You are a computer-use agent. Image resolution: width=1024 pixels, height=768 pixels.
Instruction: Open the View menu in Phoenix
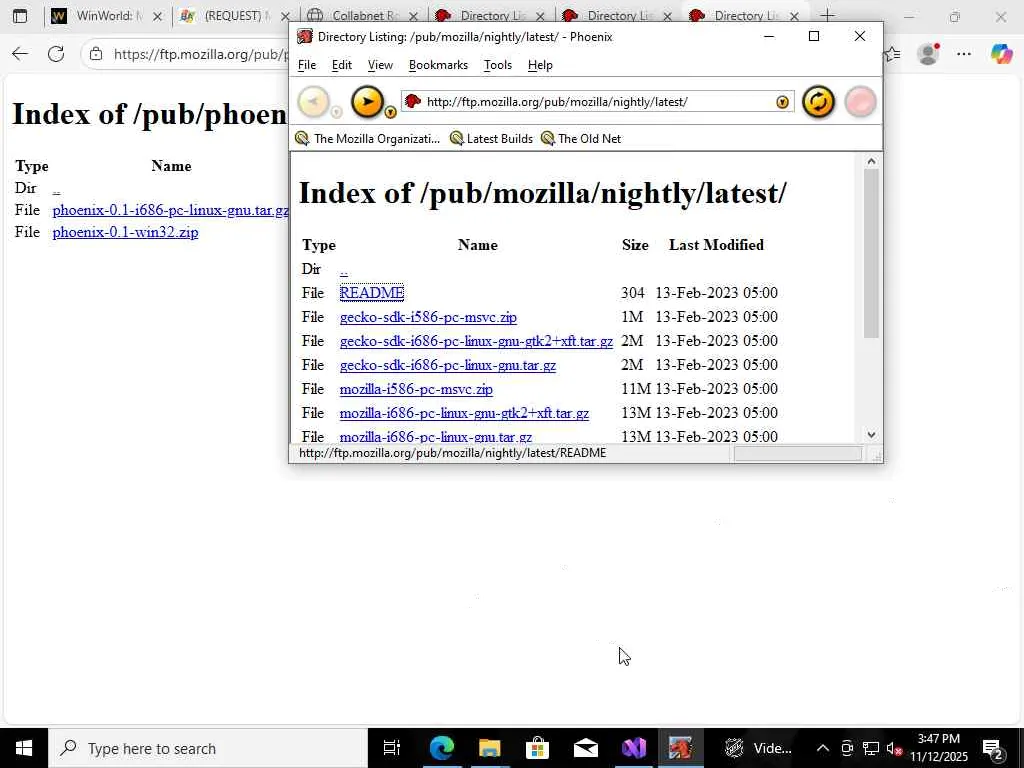[380, 65]
